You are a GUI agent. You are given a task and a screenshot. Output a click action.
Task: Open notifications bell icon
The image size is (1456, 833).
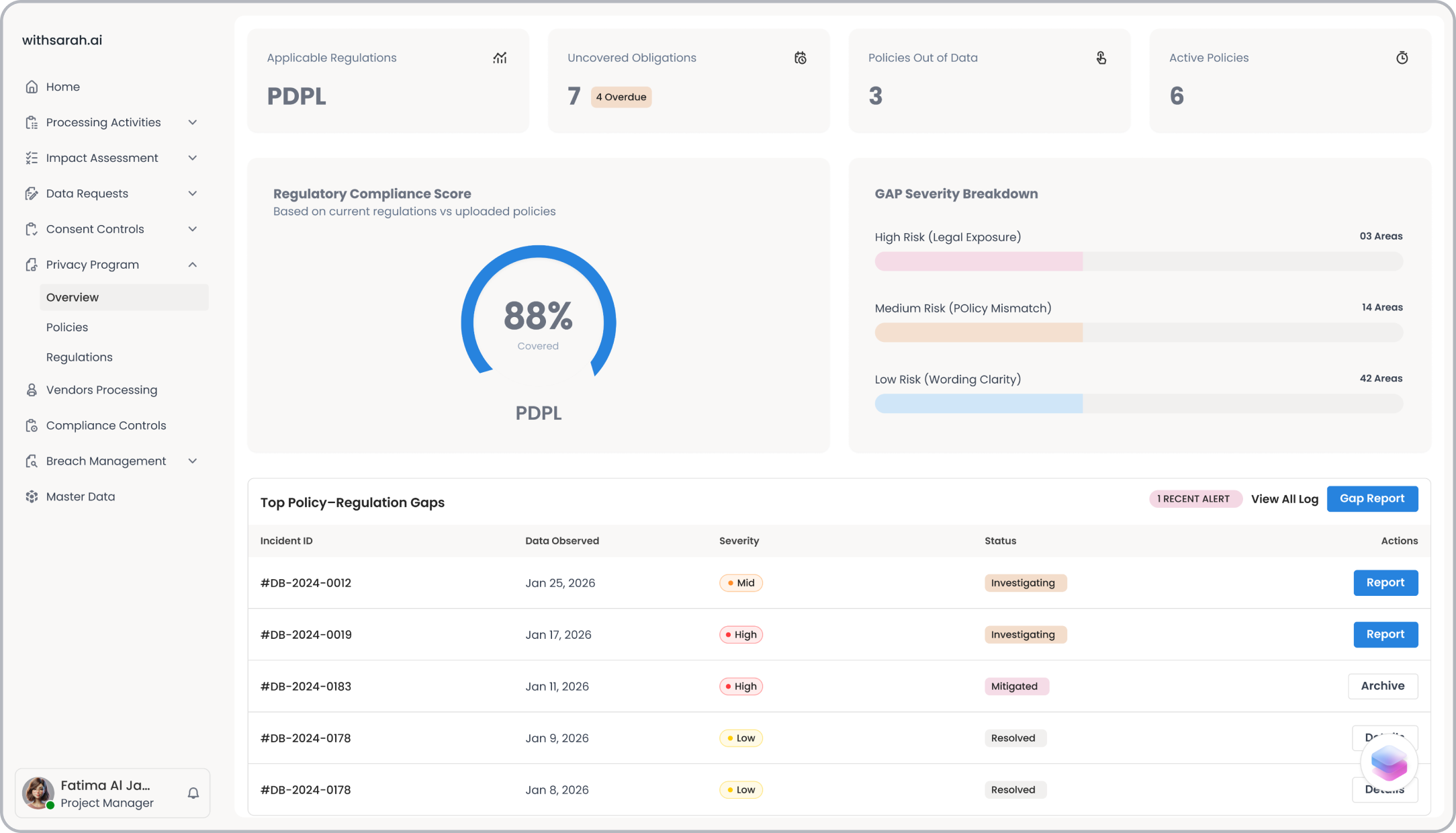point(193,793)
